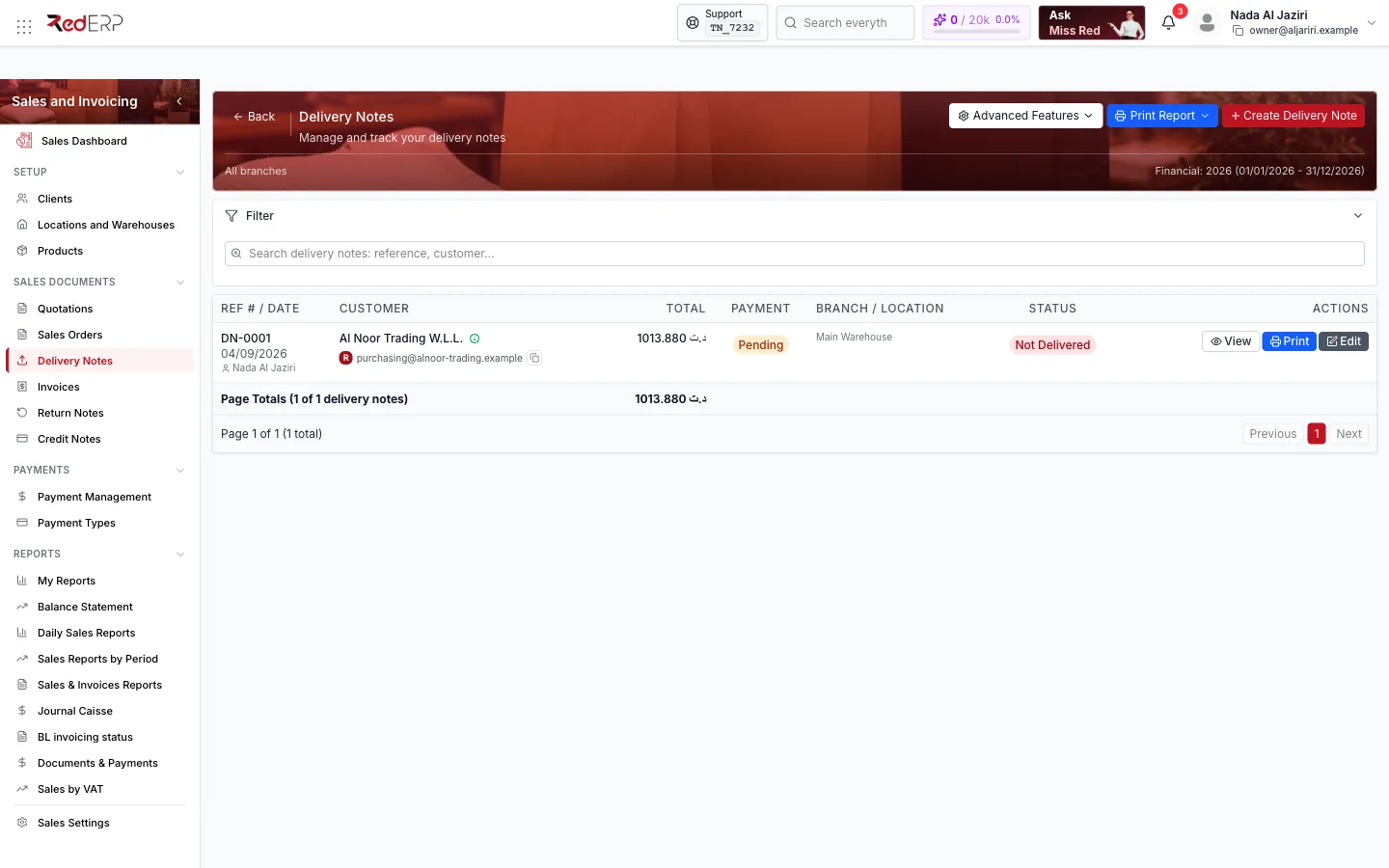Open the notifications bell
The image size is (1389, 868).
(1168, 23)
